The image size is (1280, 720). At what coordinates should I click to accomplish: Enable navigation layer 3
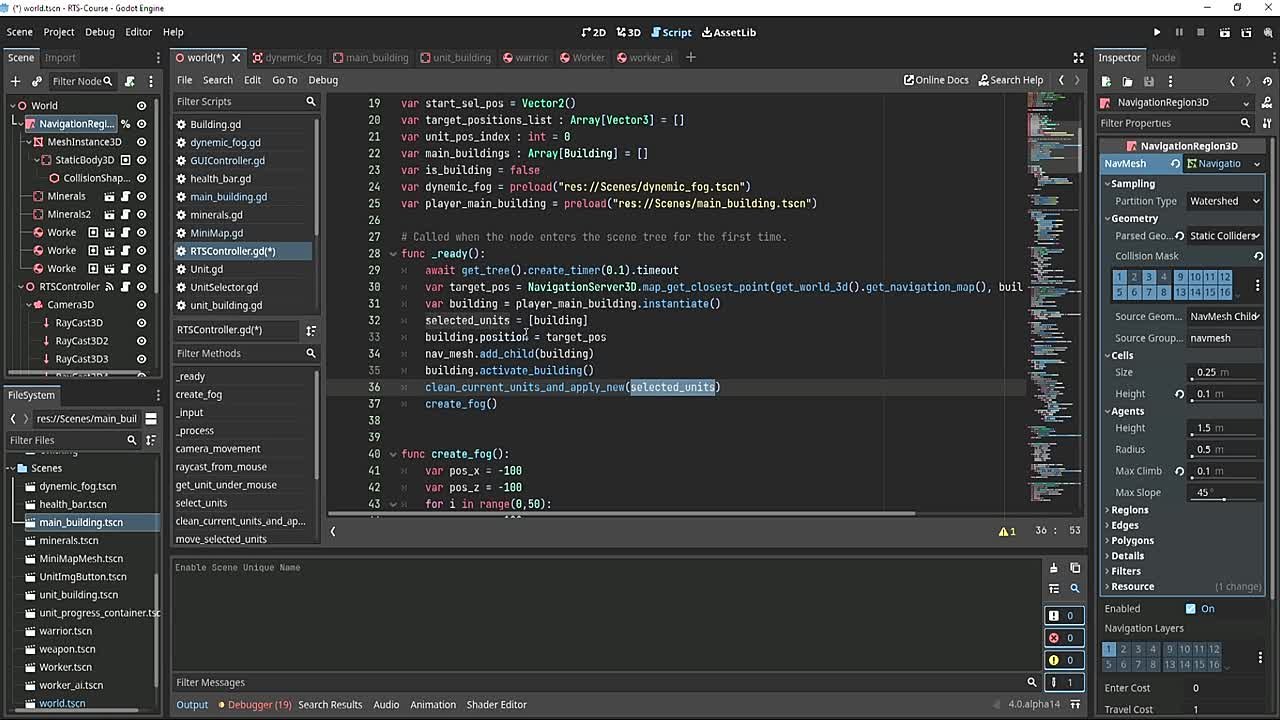point(1138,650)
